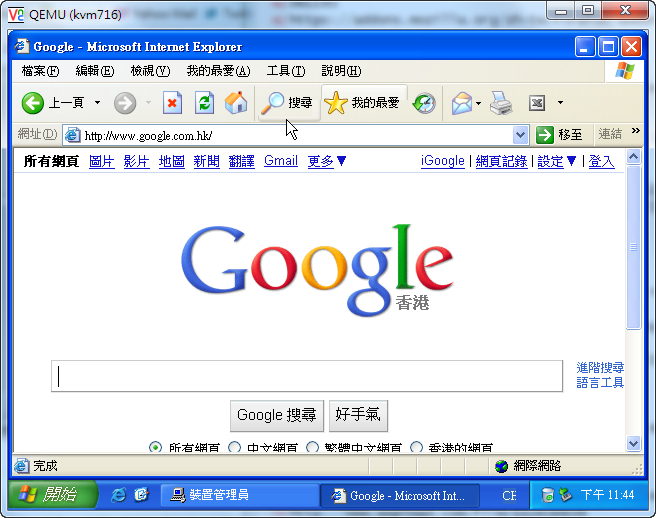Open the Edit button dropdown arrow
This screenshot has width=656, height=518.
click(x=560, y=103)
